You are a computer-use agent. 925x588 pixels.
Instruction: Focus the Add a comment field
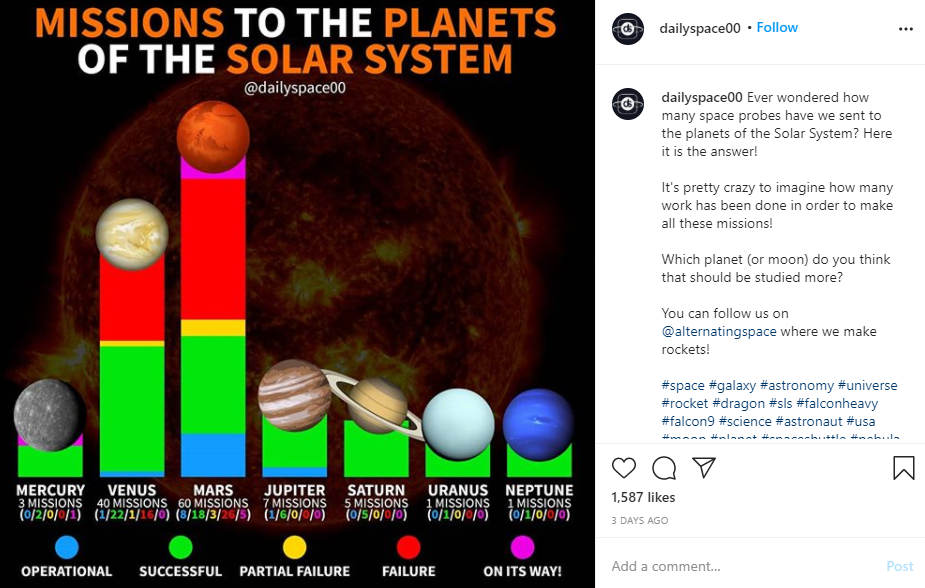click(740, 566)
